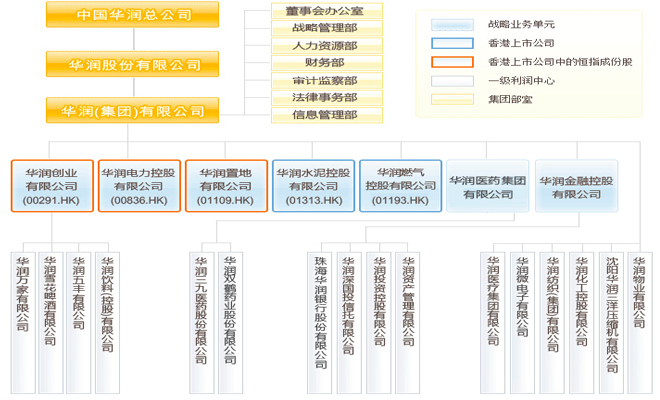Open 华润创业有限公司 (00291.HK) box
660x400 pixels.
click(x=52, y=186)
